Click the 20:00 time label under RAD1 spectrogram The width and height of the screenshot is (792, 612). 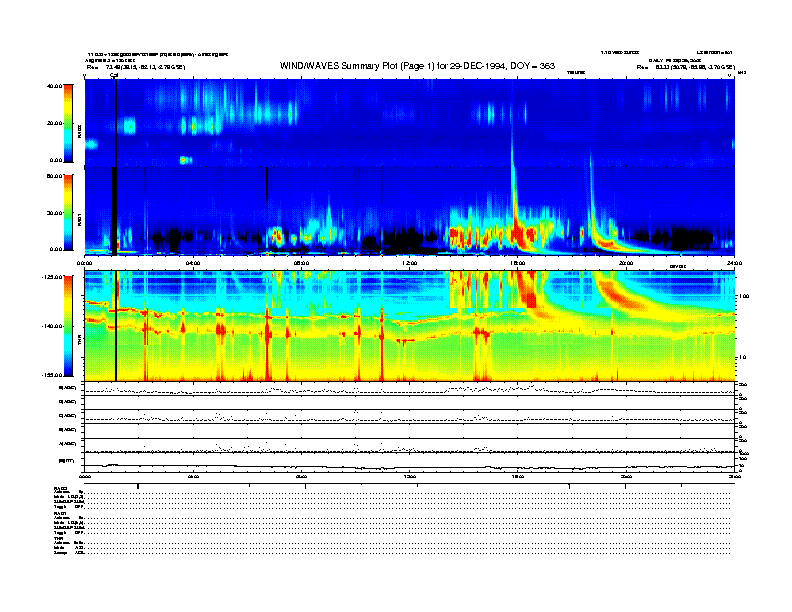626,263
